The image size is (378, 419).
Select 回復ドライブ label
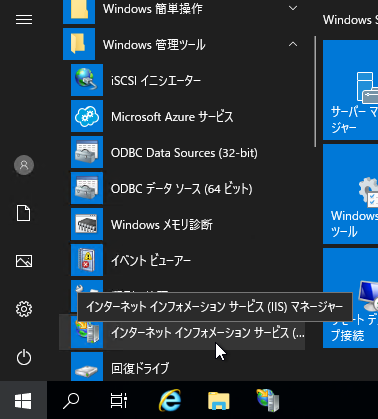(x=140, y=368)
